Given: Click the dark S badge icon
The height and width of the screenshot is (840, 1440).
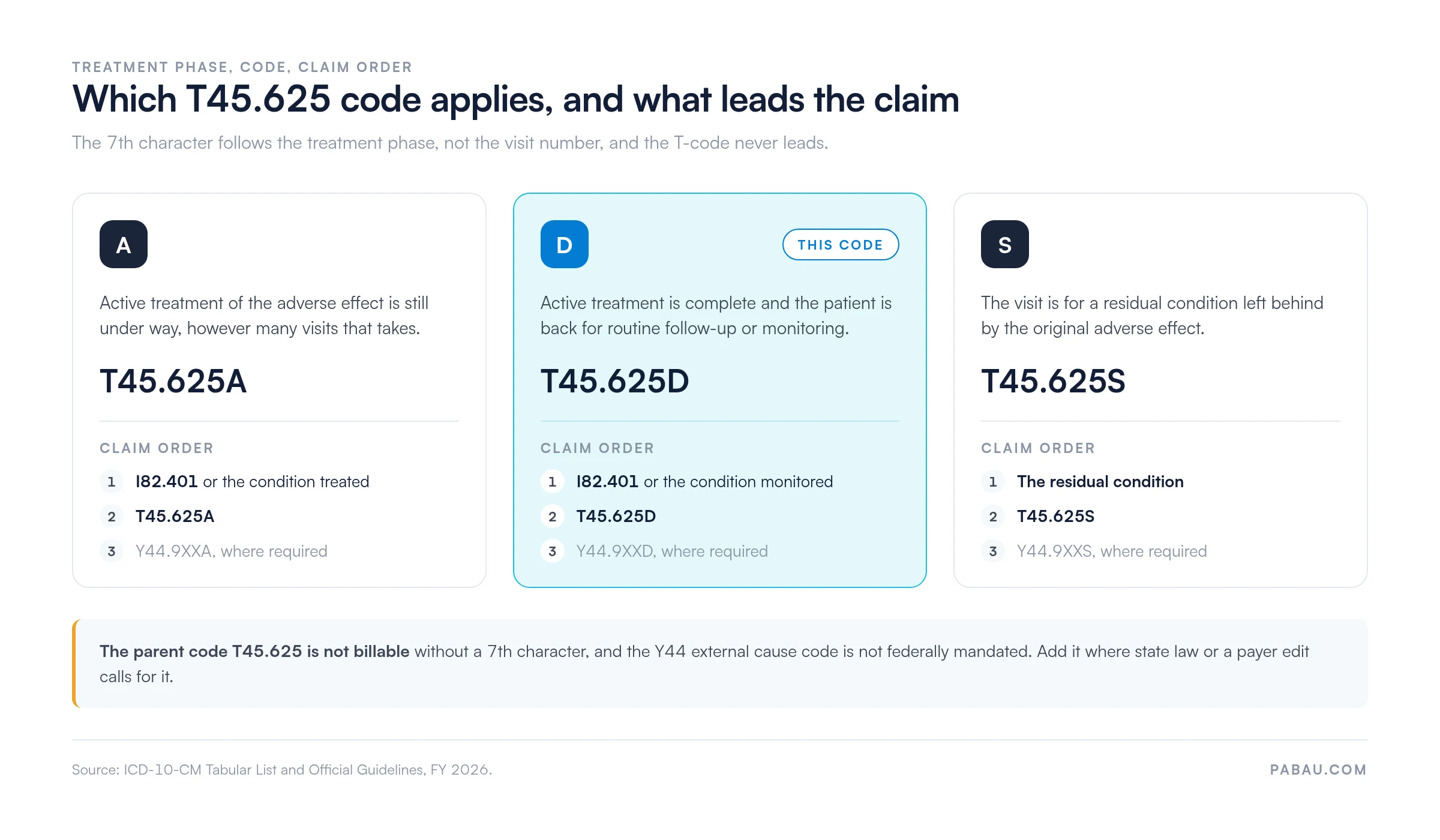Looking at the screenshot, I should (x=1005, y=244).
